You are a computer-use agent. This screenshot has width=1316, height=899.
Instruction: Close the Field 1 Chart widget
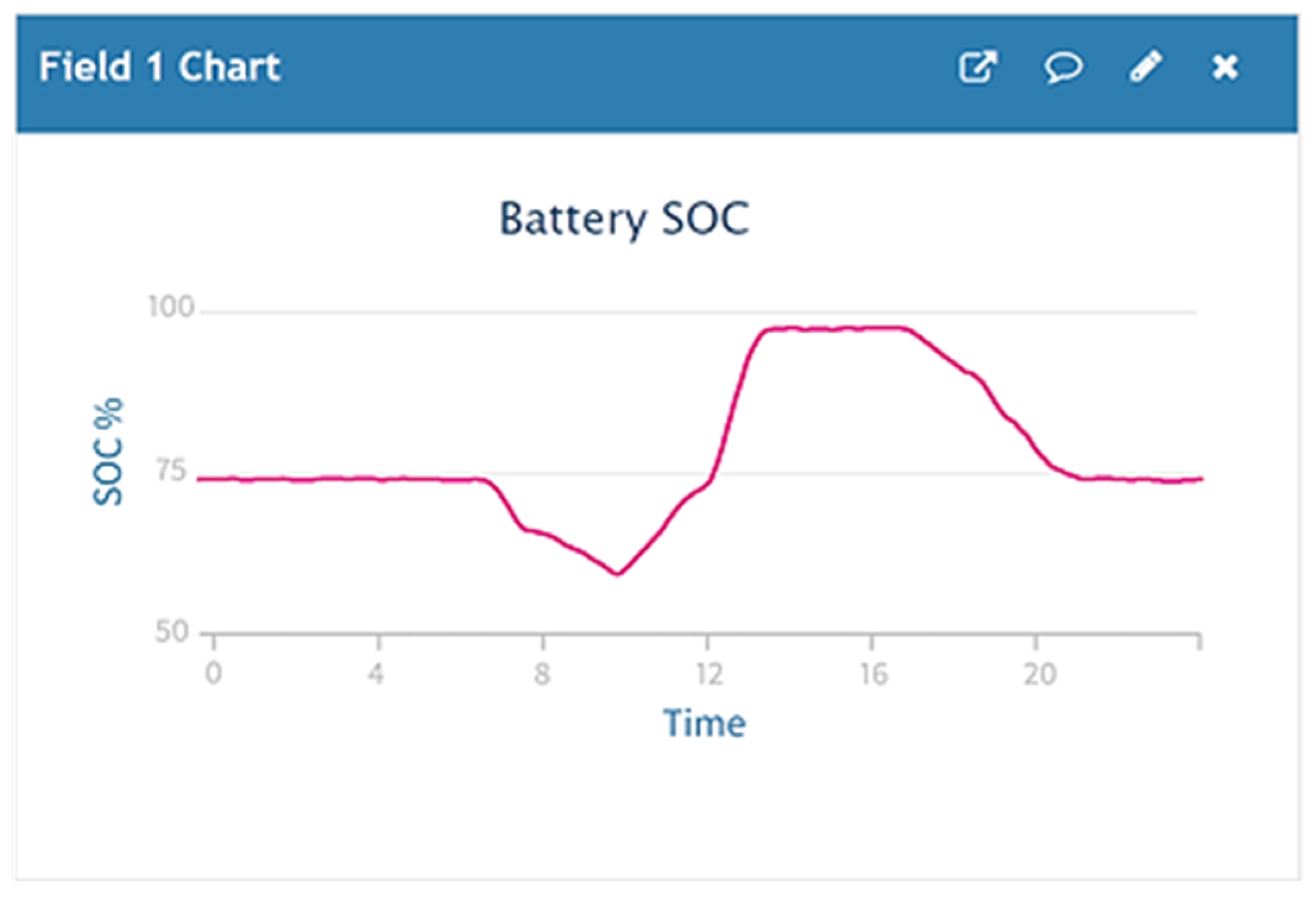(1225, 67)
